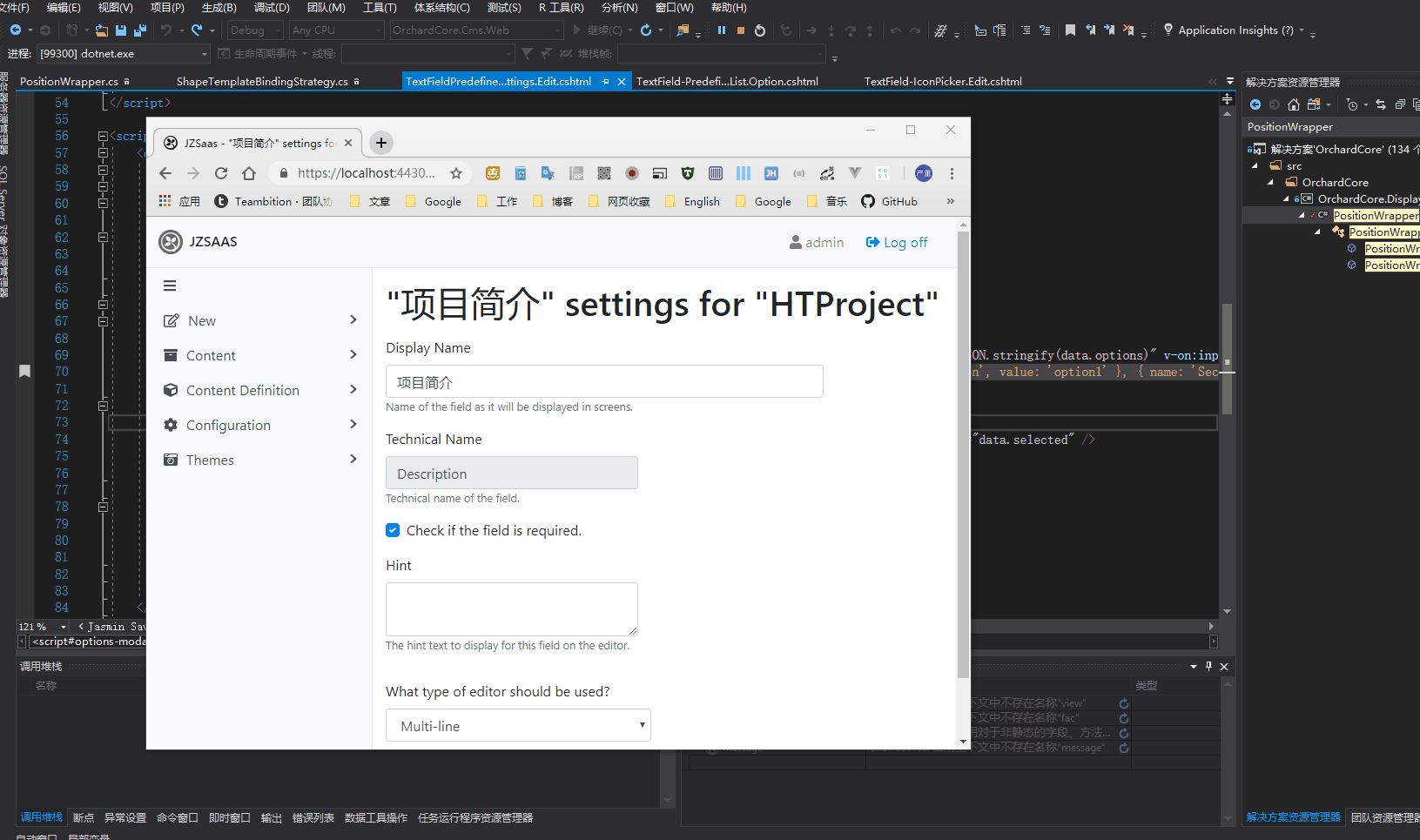Open Chrome home page icon
This screenshot has height=840, width=1420.
(x=249, y=173)
